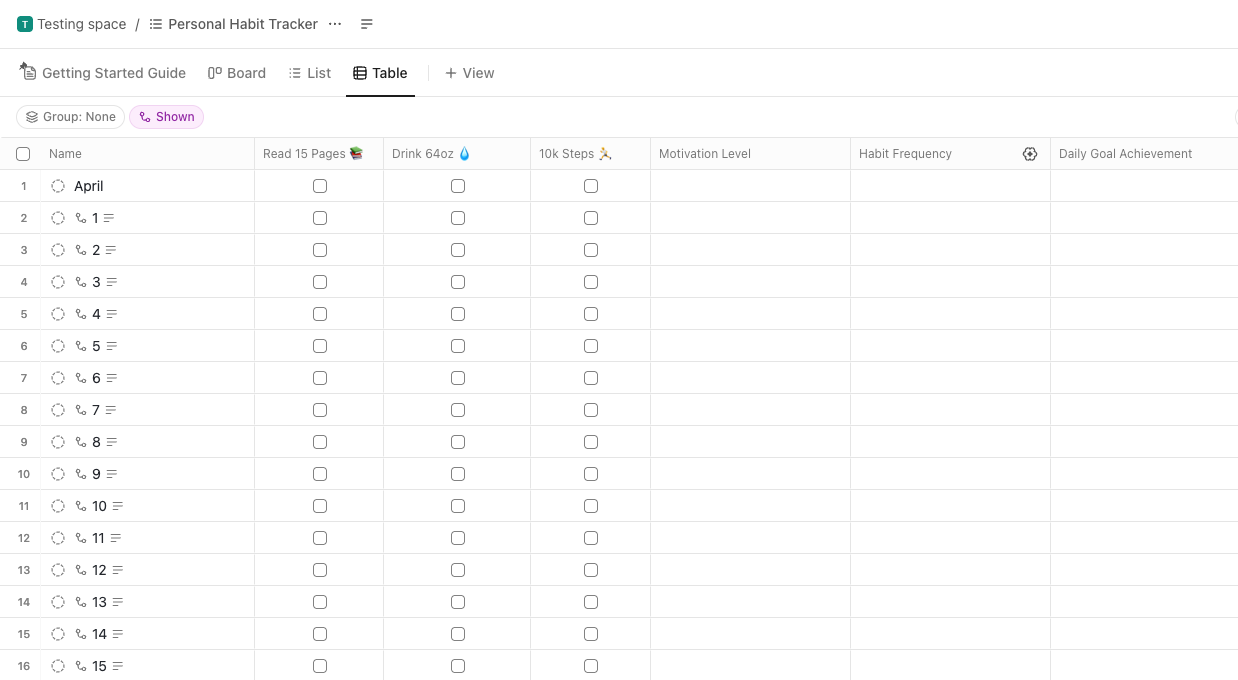Check Read 15 Pages box for April
The width and height of the screenshot is (1238, 680).
(320, 186)
